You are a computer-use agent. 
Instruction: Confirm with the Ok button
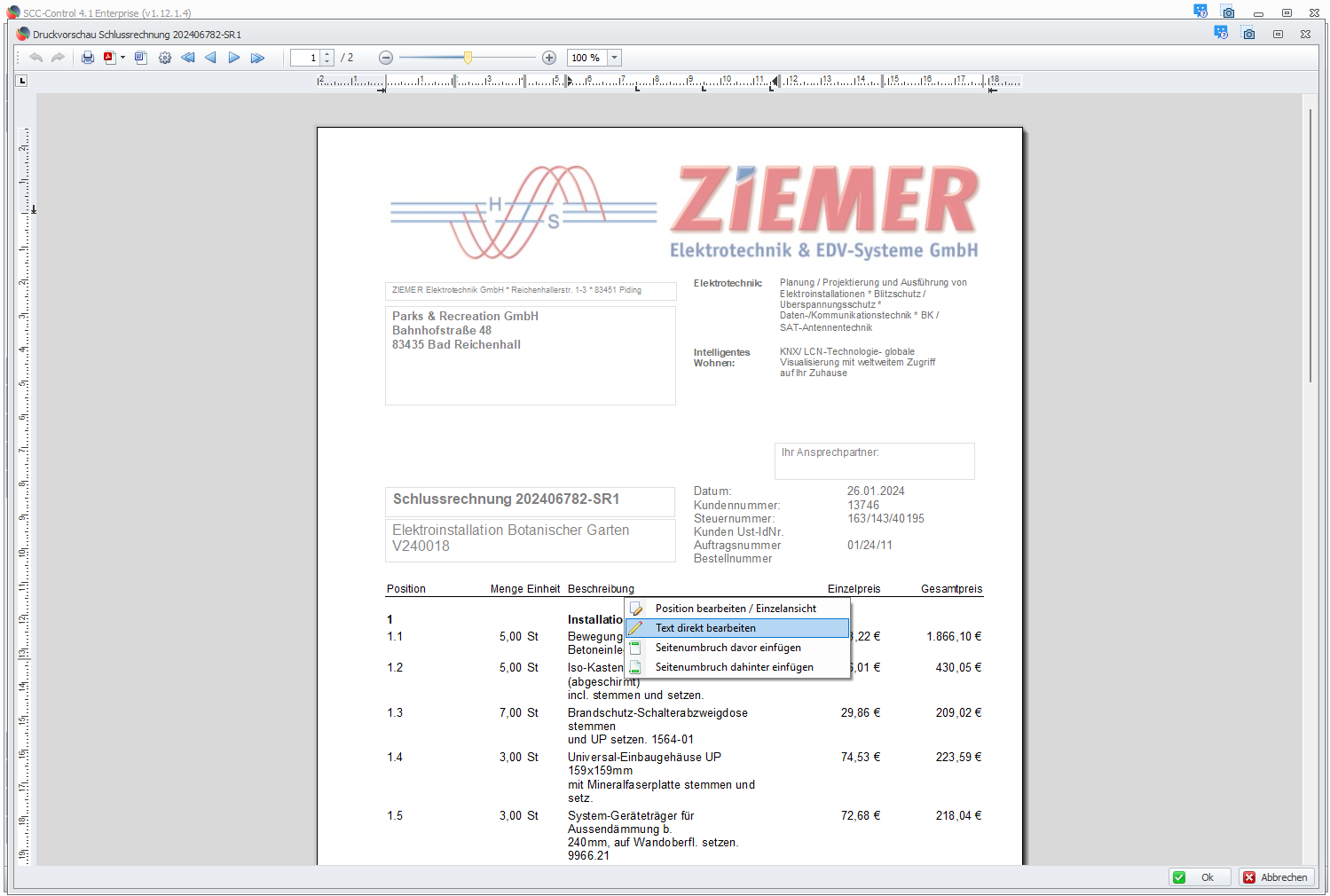tap(1199, 877)
